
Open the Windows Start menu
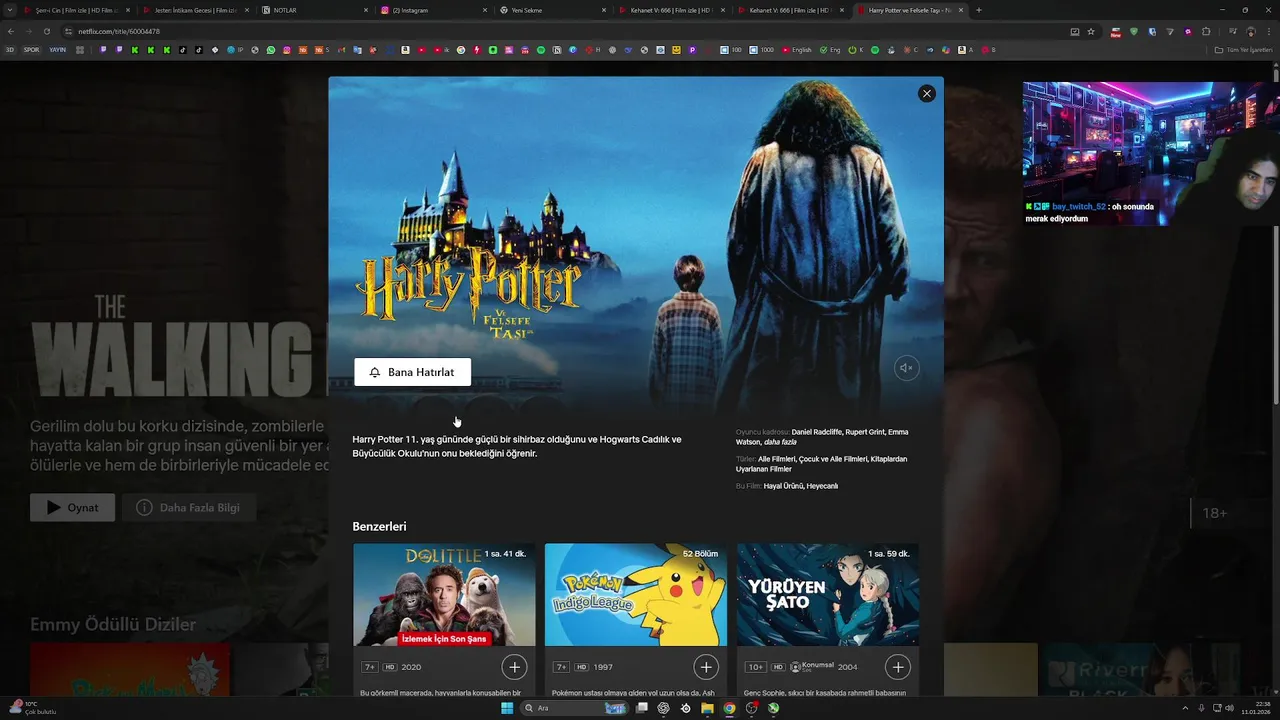pos(507,708)
